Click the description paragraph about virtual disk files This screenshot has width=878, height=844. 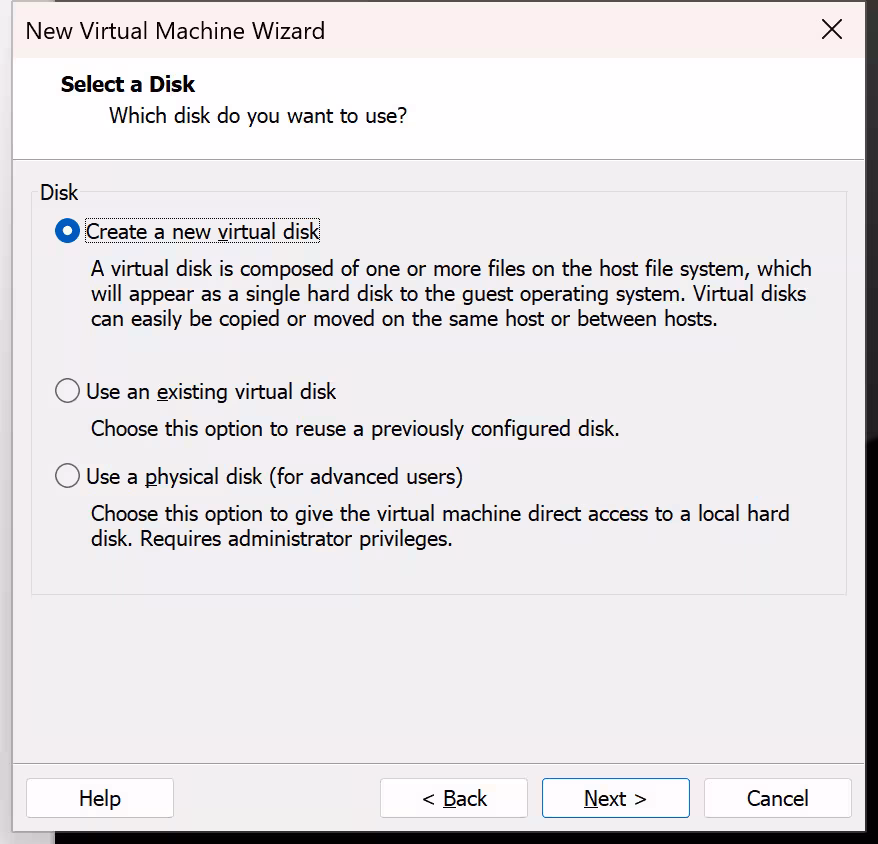[450, 294]
